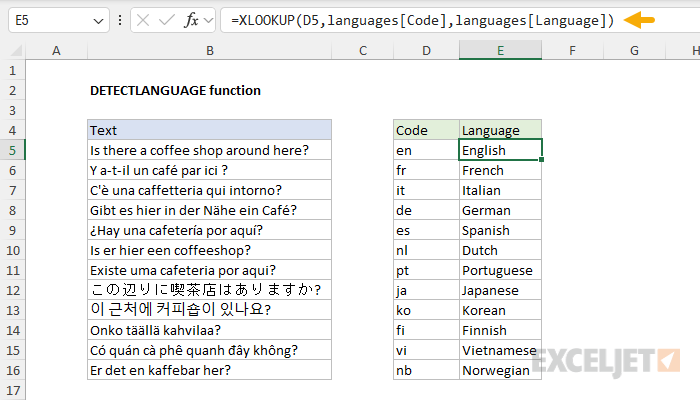Select the 'Italian' language cell
700x400 pixels.
coord(500,190)
